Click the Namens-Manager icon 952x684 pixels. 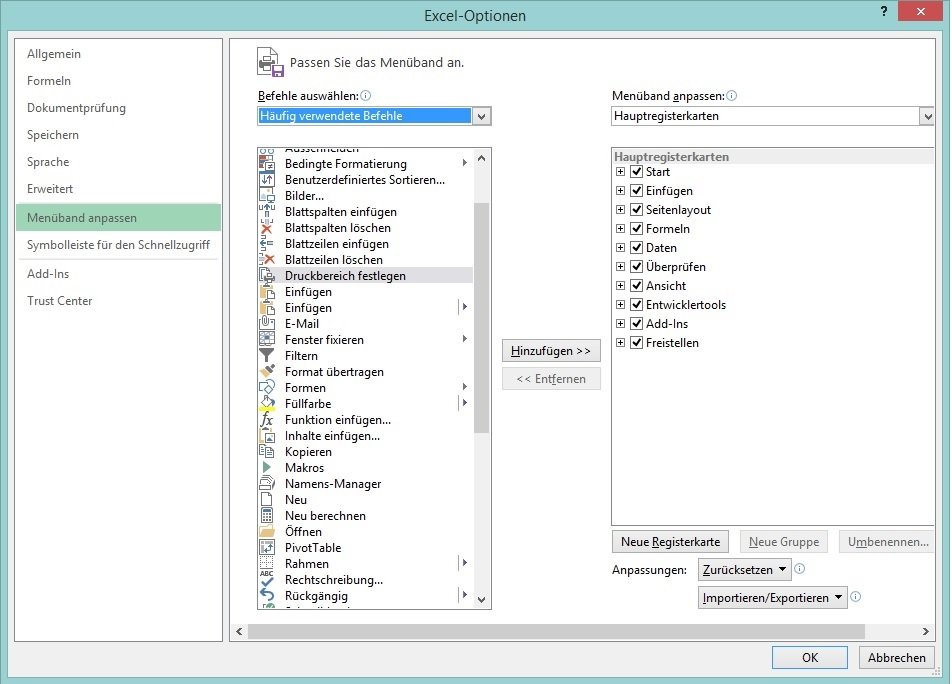point(267,484)
